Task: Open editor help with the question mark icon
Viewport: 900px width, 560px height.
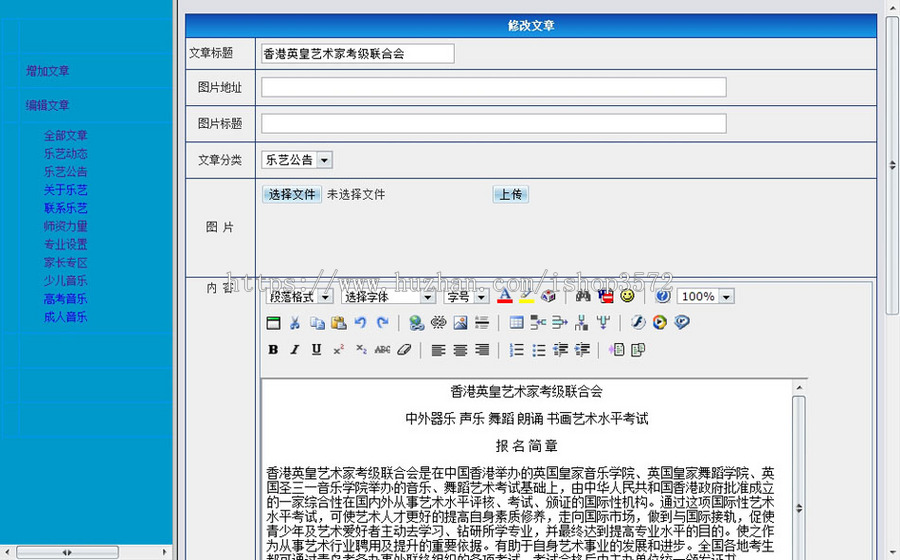Action: tap(662, 296)
